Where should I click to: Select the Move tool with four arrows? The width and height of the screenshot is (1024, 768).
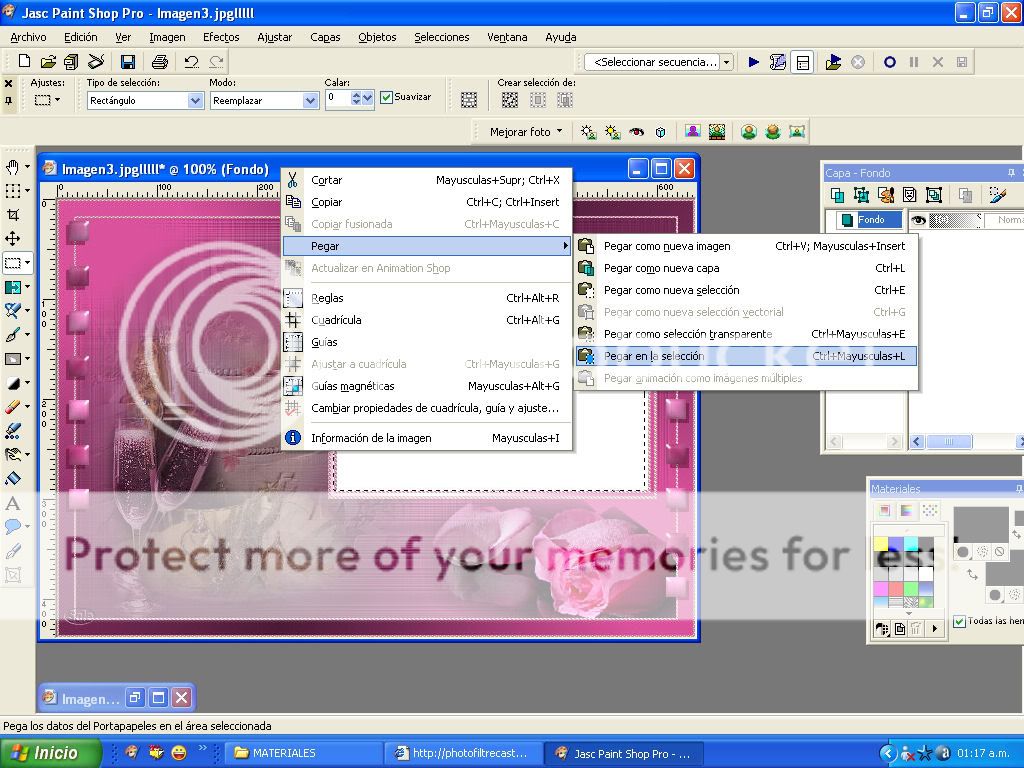pyautogui.click(x=12, y=239)
